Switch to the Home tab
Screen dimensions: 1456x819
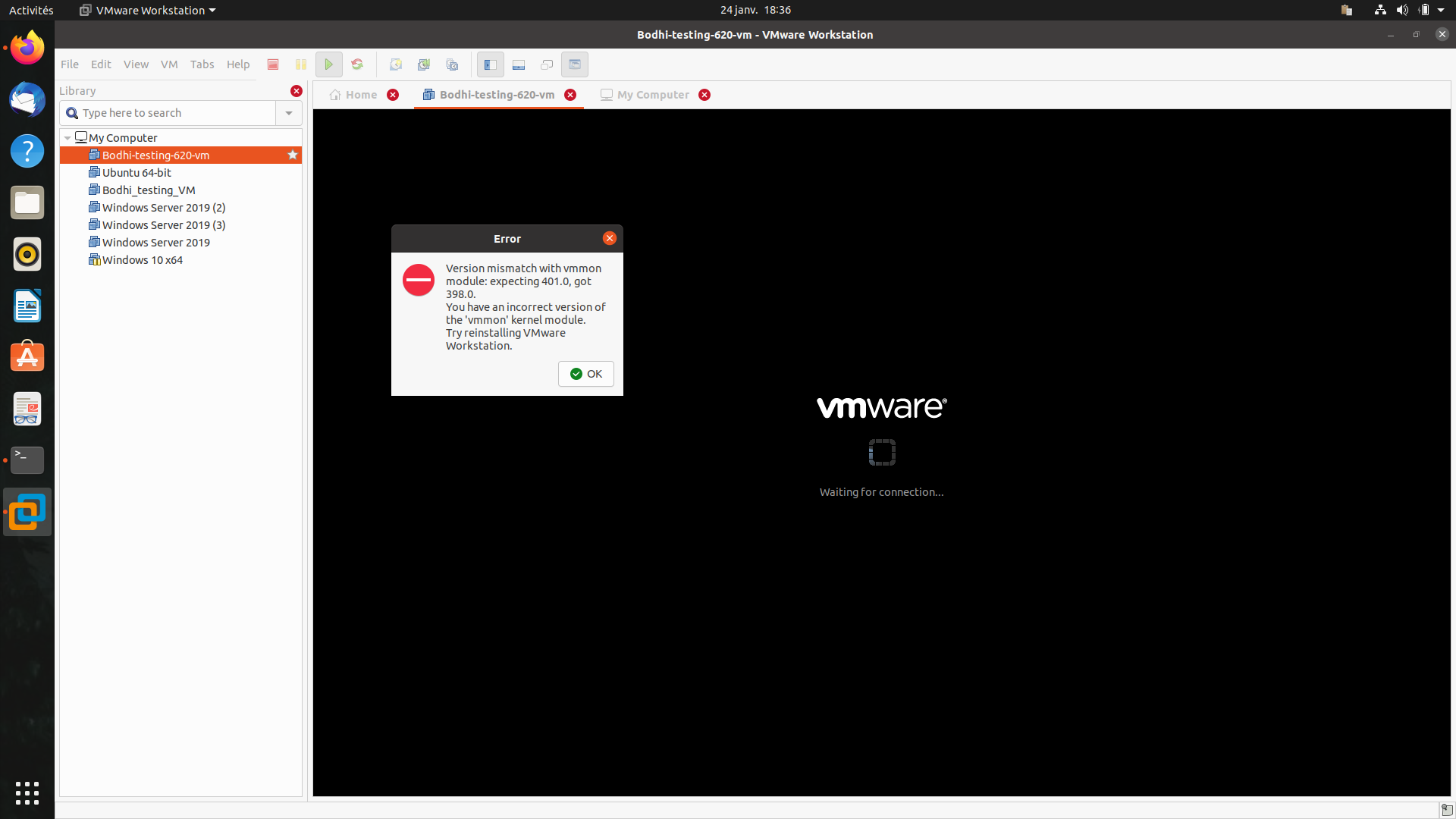click(x=353, y=95)
